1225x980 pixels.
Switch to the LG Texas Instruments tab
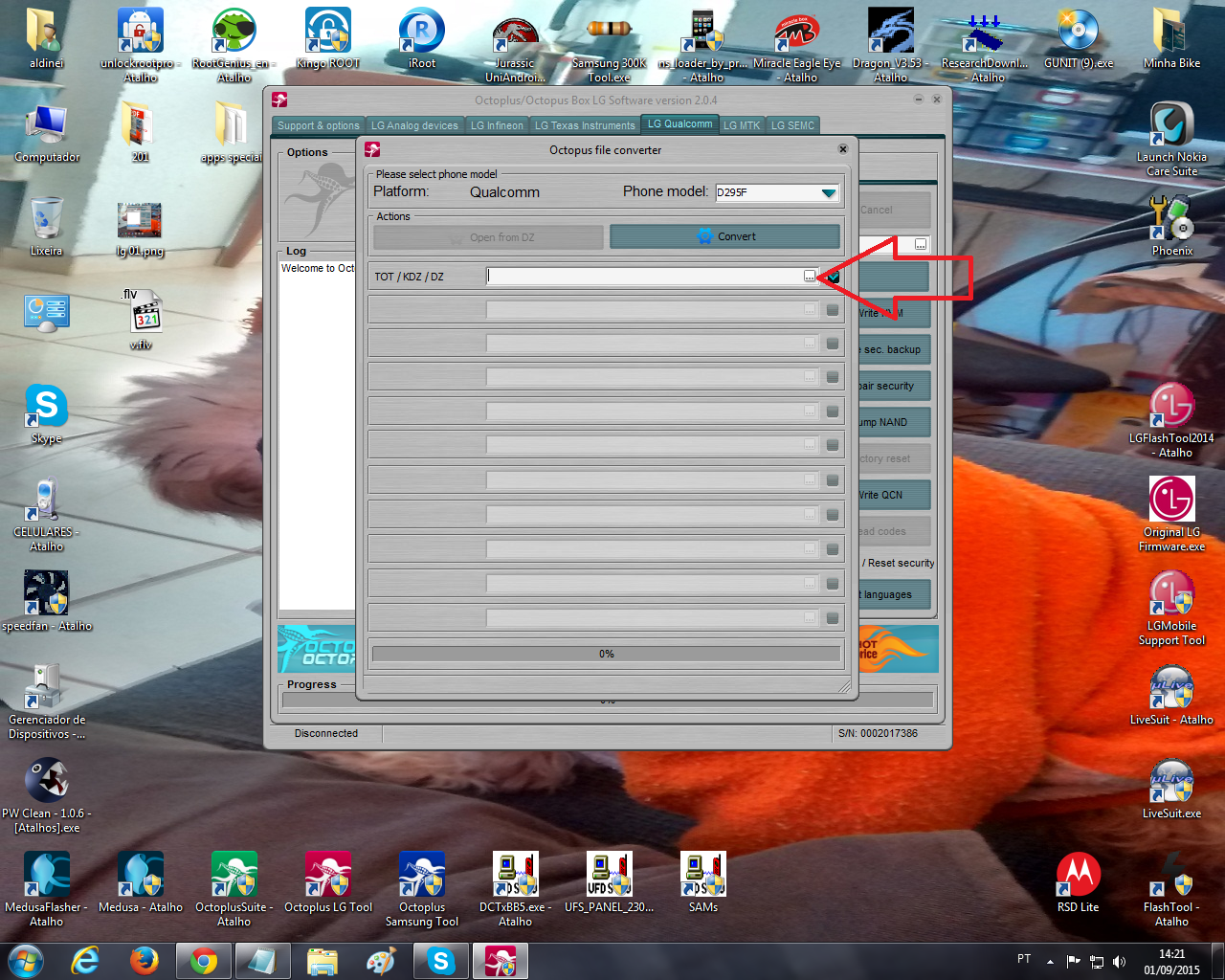[585, 125]
